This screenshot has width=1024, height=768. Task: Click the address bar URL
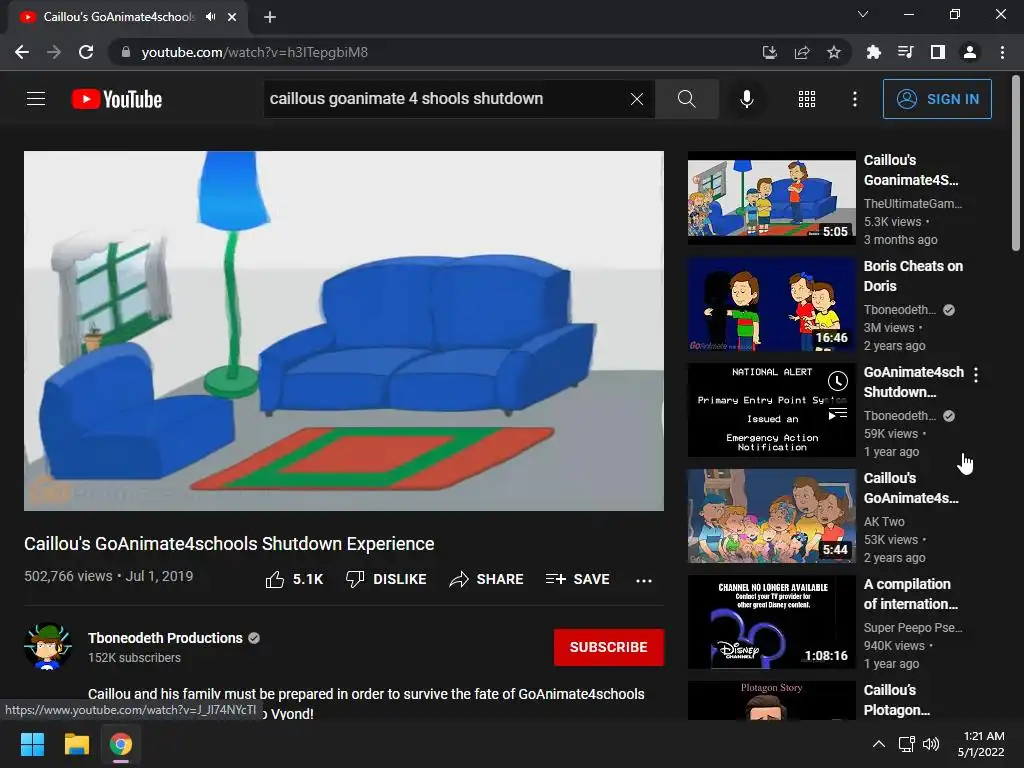255,52
